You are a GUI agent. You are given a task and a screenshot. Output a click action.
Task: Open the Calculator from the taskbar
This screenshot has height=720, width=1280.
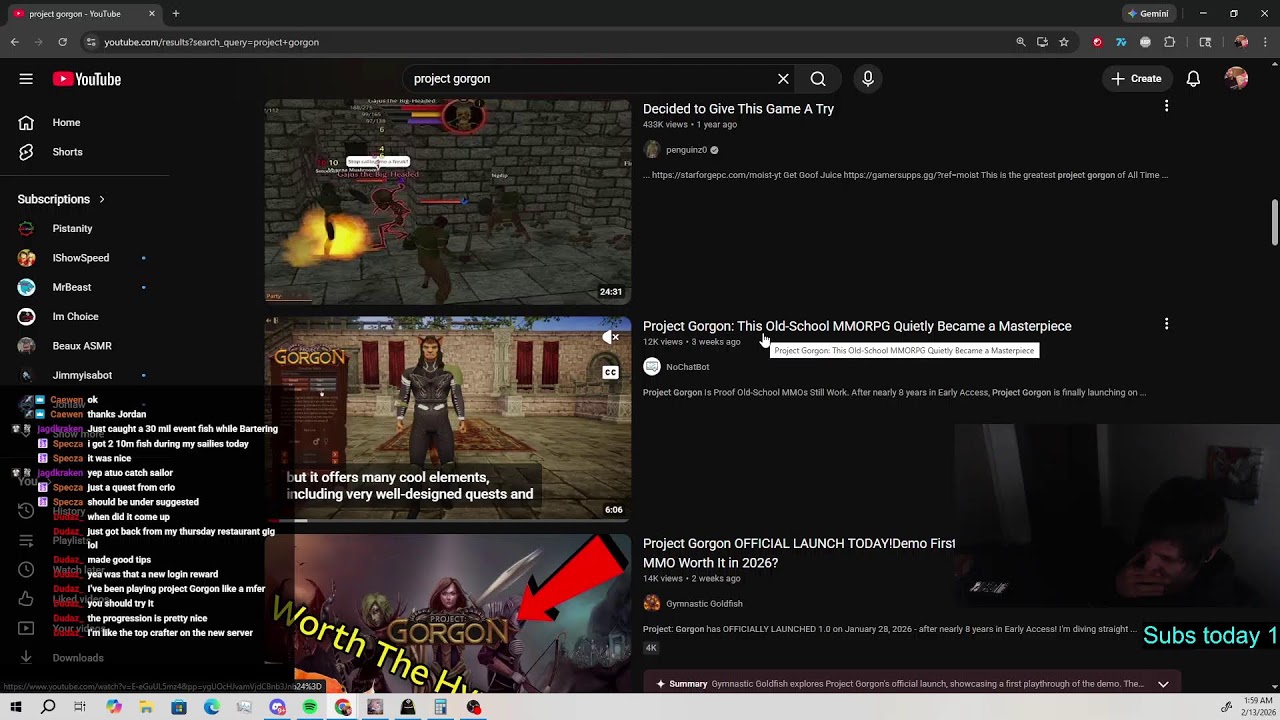(x=441, y=707)
